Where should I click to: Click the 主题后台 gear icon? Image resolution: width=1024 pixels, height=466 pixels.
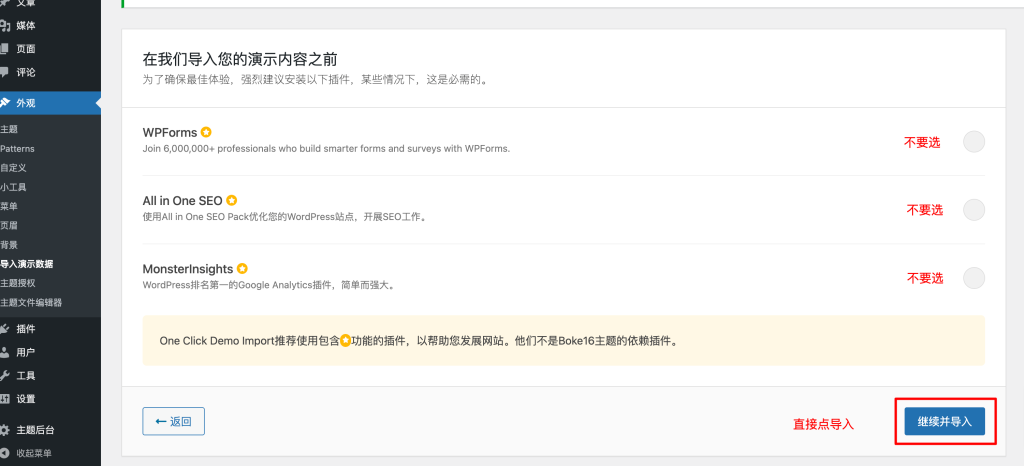coord(5,430)
